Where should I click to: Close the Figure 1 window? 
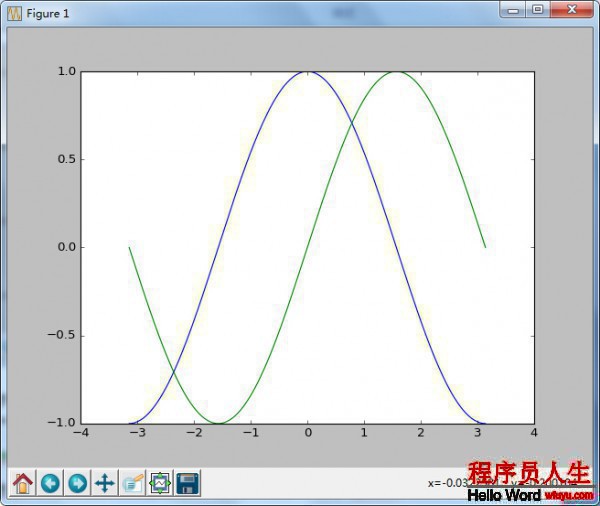coord(572,10)
